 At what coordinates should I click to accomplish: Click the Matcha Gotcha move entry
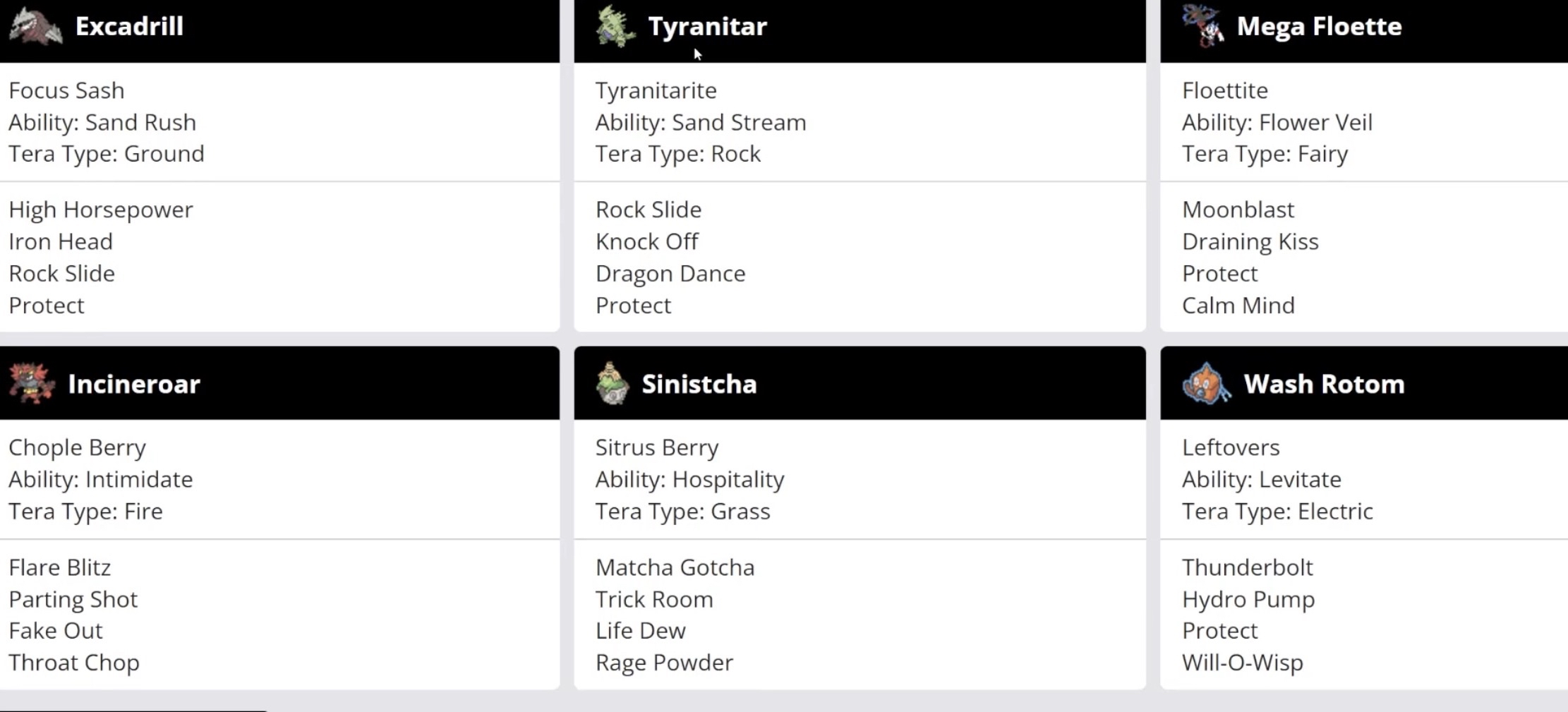click(675, 567)
